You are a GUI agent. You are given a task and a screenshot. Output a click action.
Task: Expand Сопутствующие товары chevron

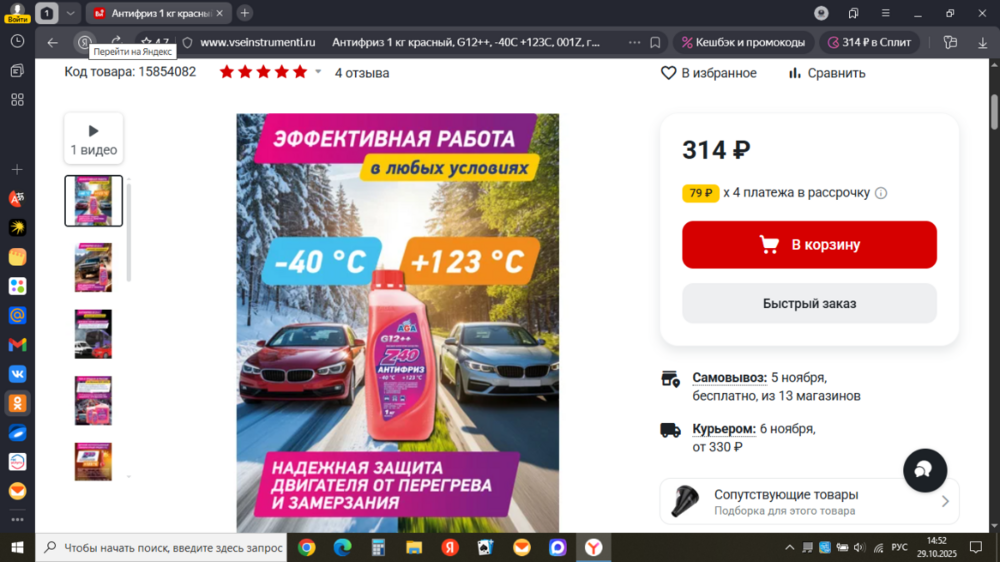coord(945,501)
